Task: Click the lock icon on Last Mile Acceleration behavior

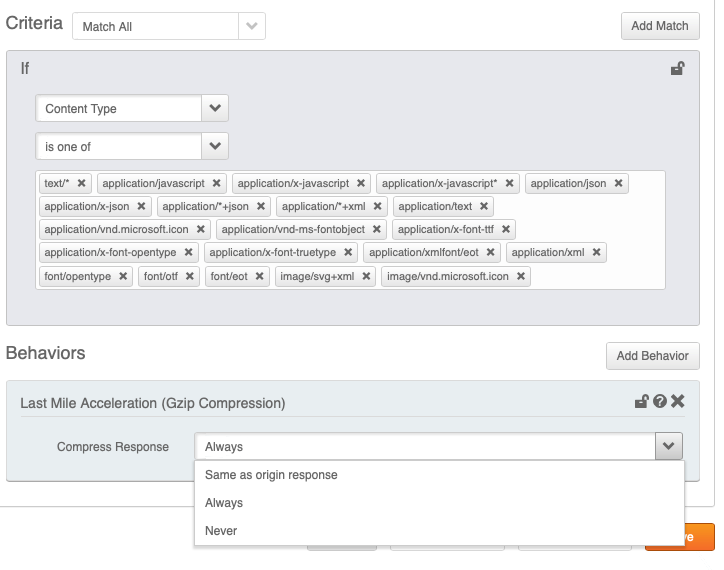Action: (642, 402)
